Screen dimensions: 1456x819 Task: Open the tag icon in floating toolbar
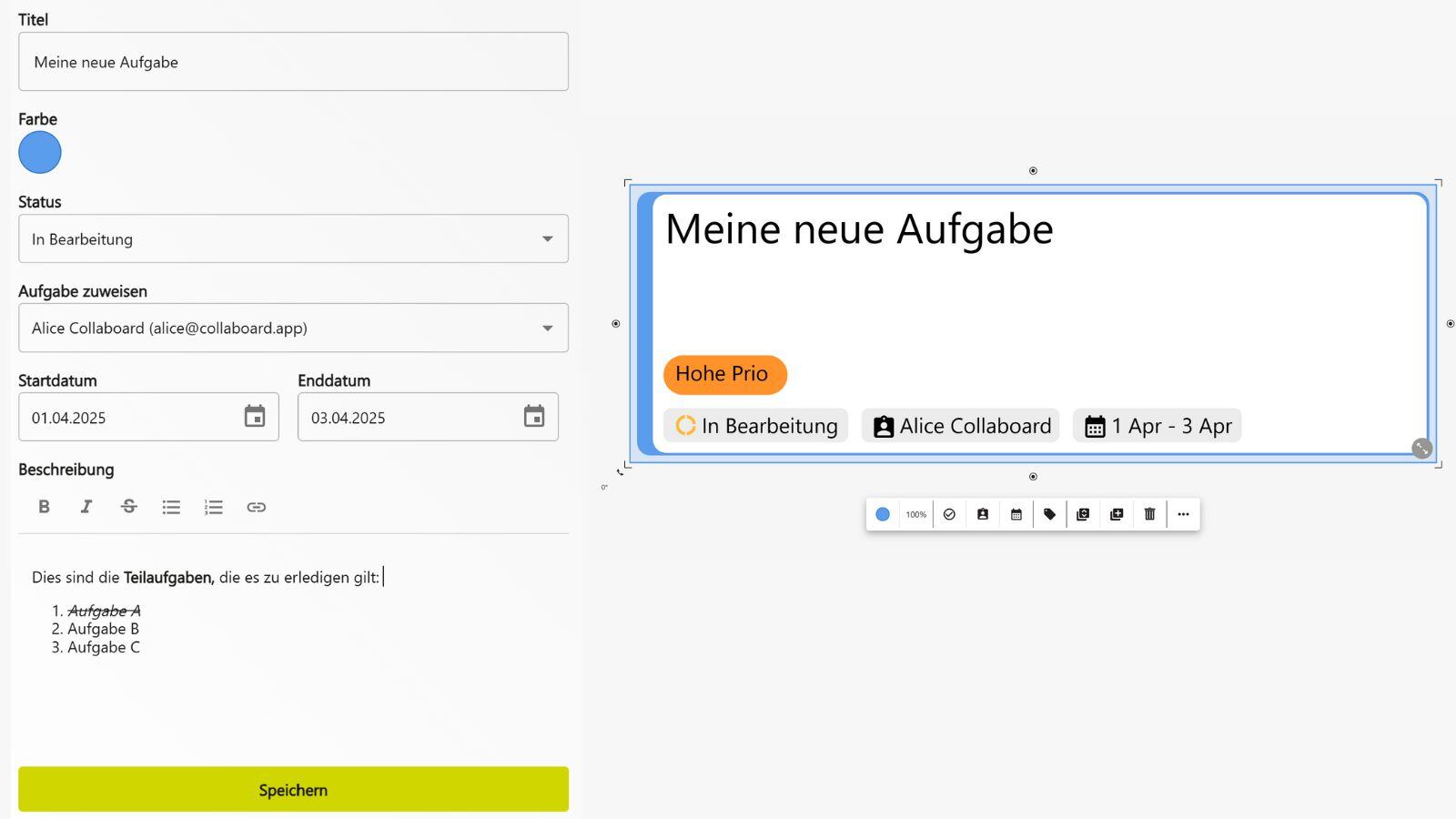tap(1049, 514)
